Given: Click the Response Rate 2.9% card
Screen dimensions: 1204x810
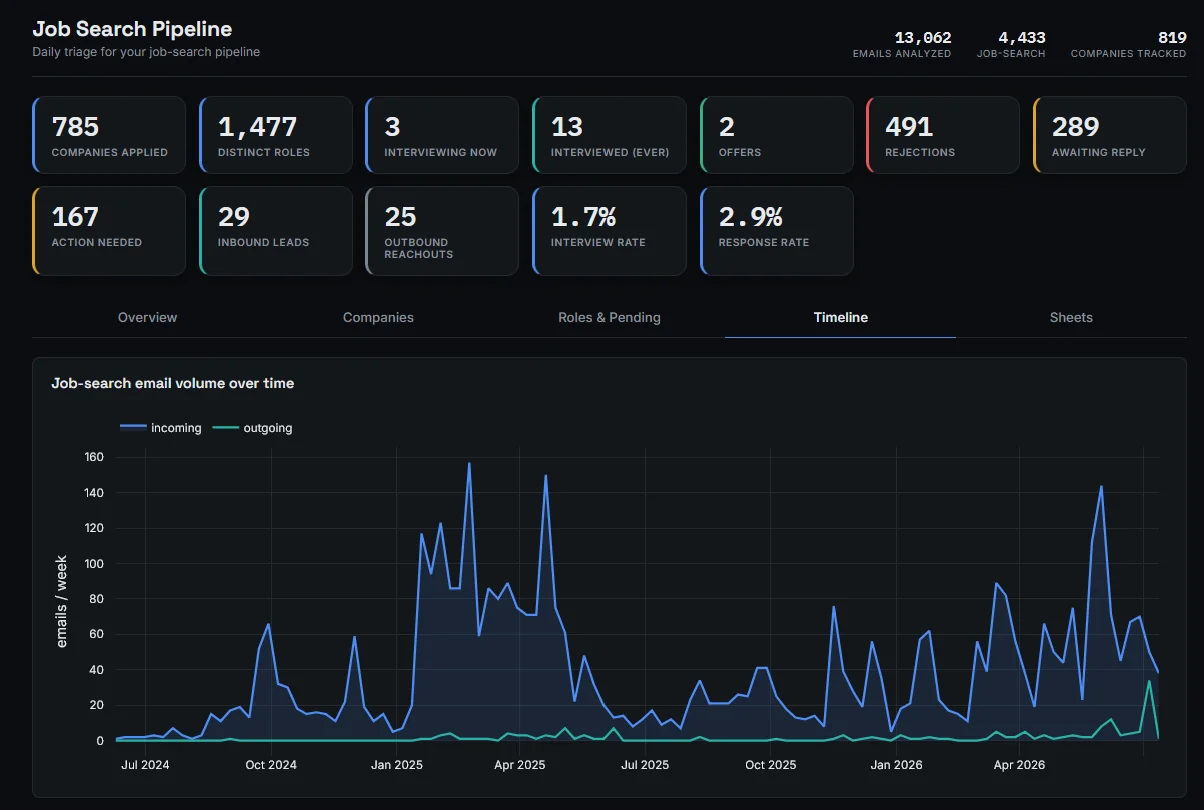Looking at the screenshot, I should 776,231.
